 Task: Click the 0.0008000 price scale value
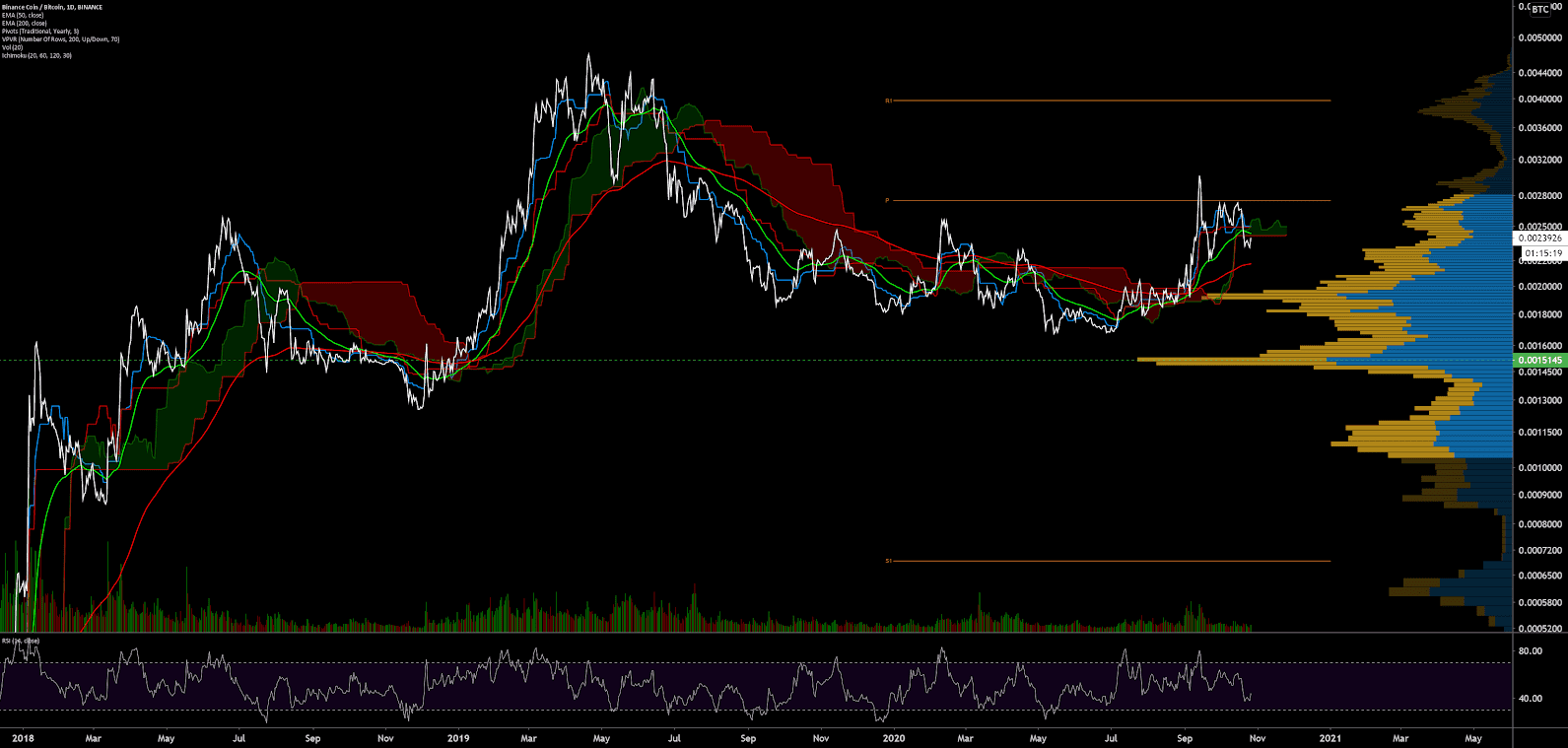pos(1540,524)
